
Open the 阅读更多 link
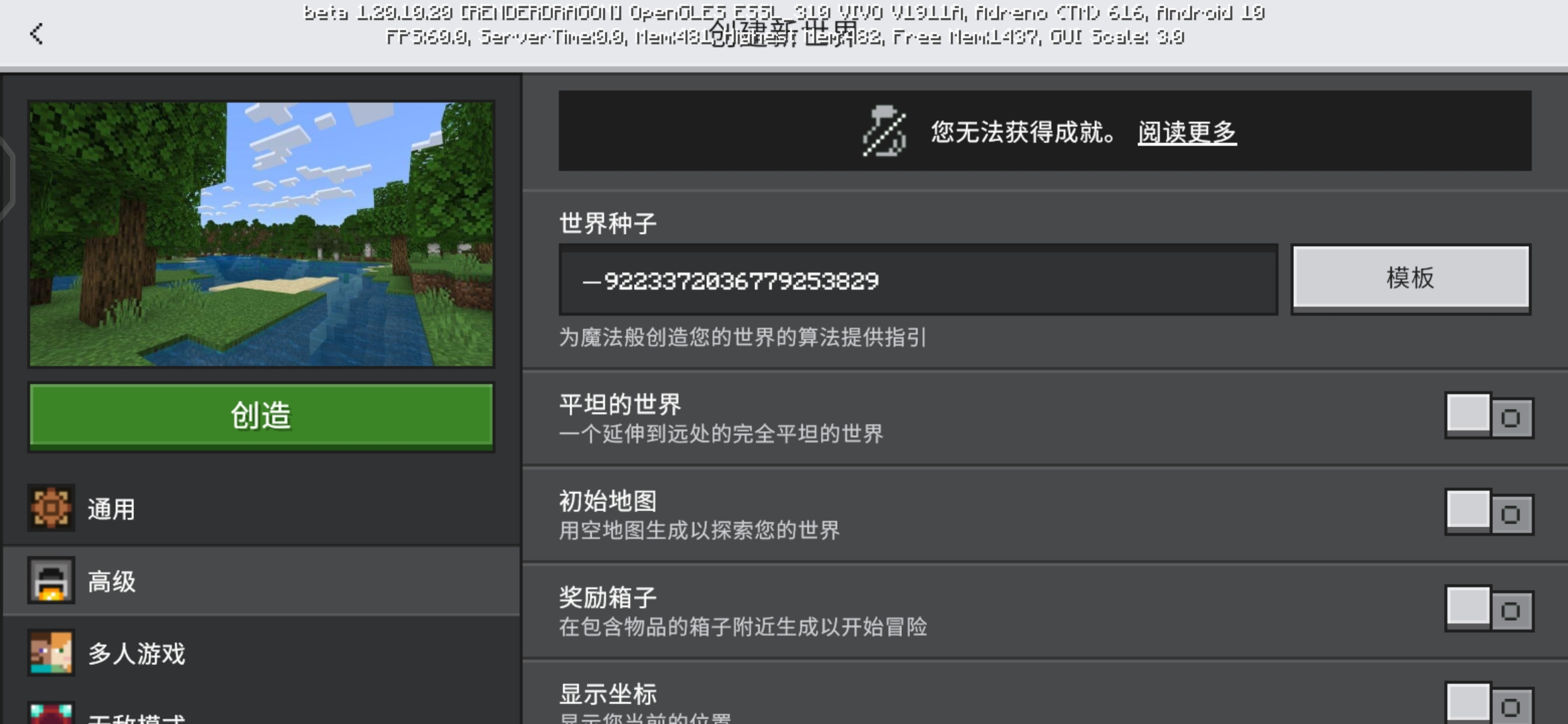(1187, 132)
